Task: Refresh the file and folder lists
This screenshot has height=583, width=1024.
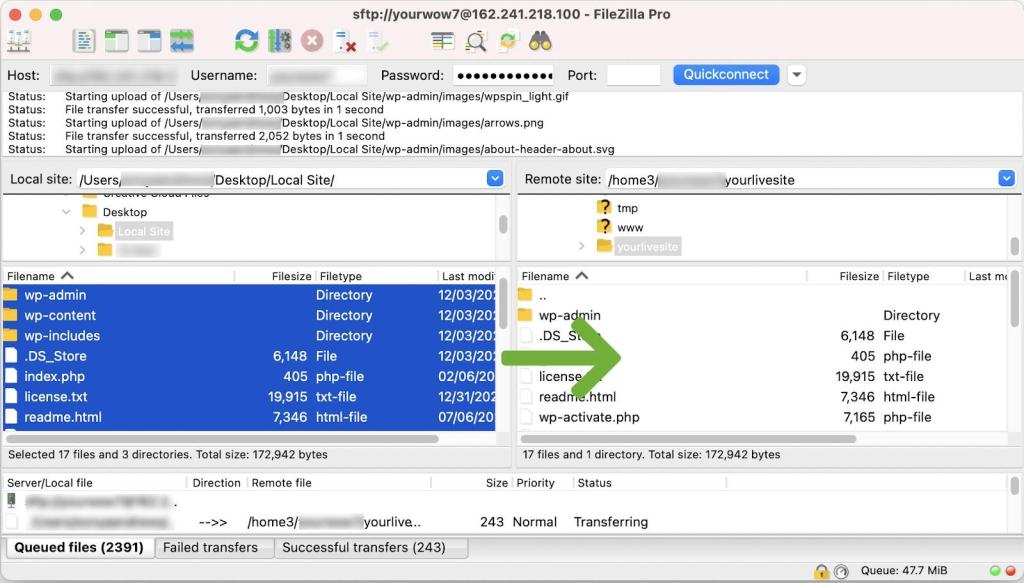Action: [246, 41]
